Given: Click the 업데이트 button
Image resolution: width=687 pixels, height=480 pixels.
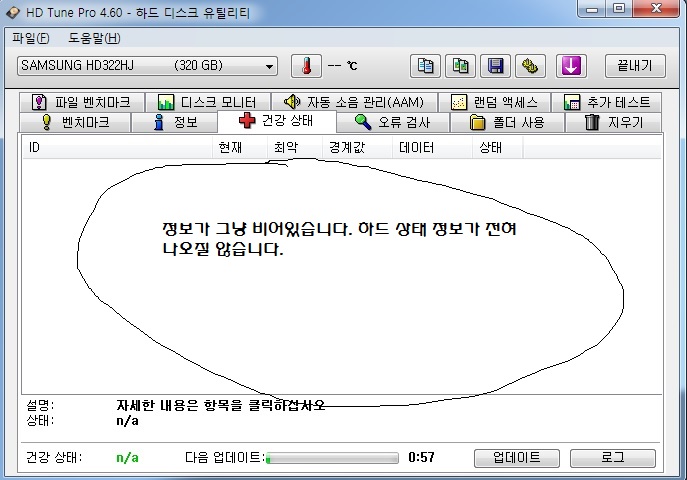Looking at the screenshot, I should [517, 458].
